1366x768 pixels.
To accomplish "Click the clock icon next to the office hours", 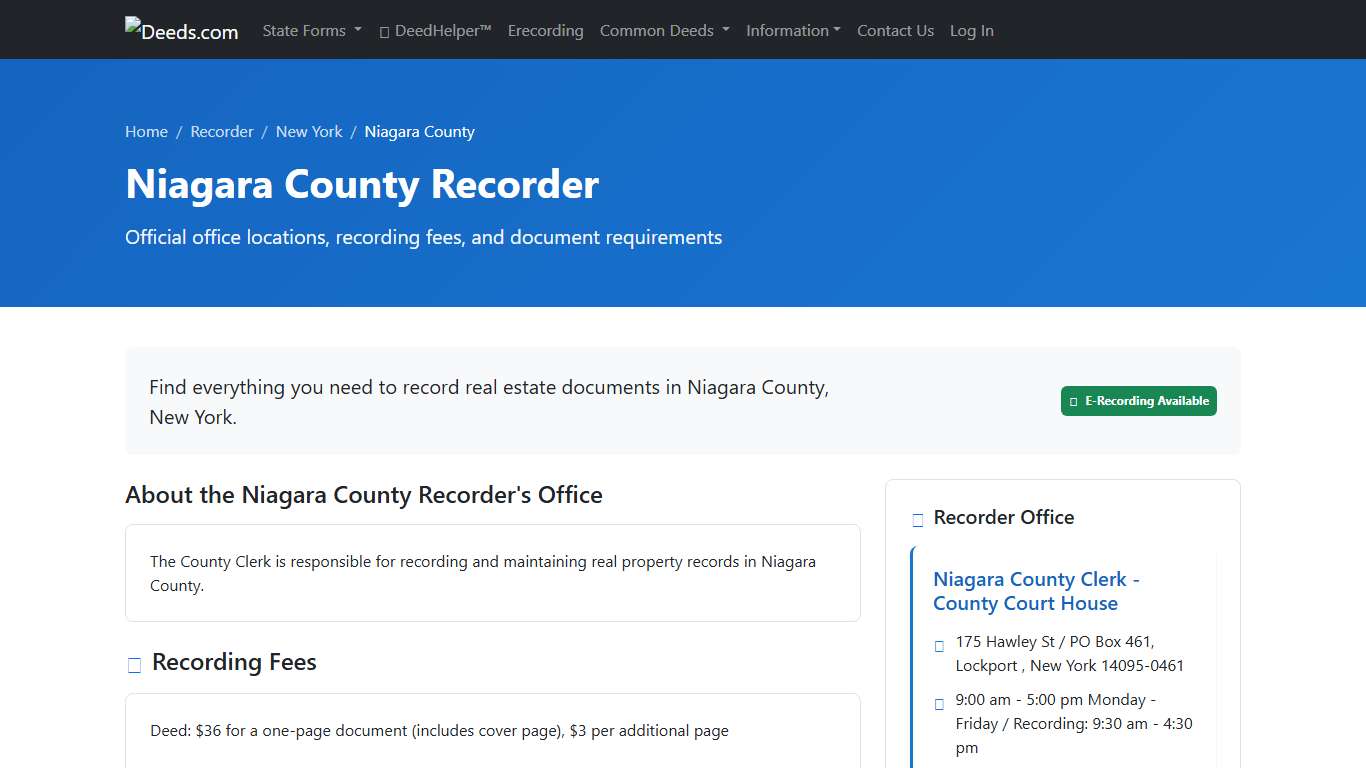I will pyautogui.click(x=938, y=703).
